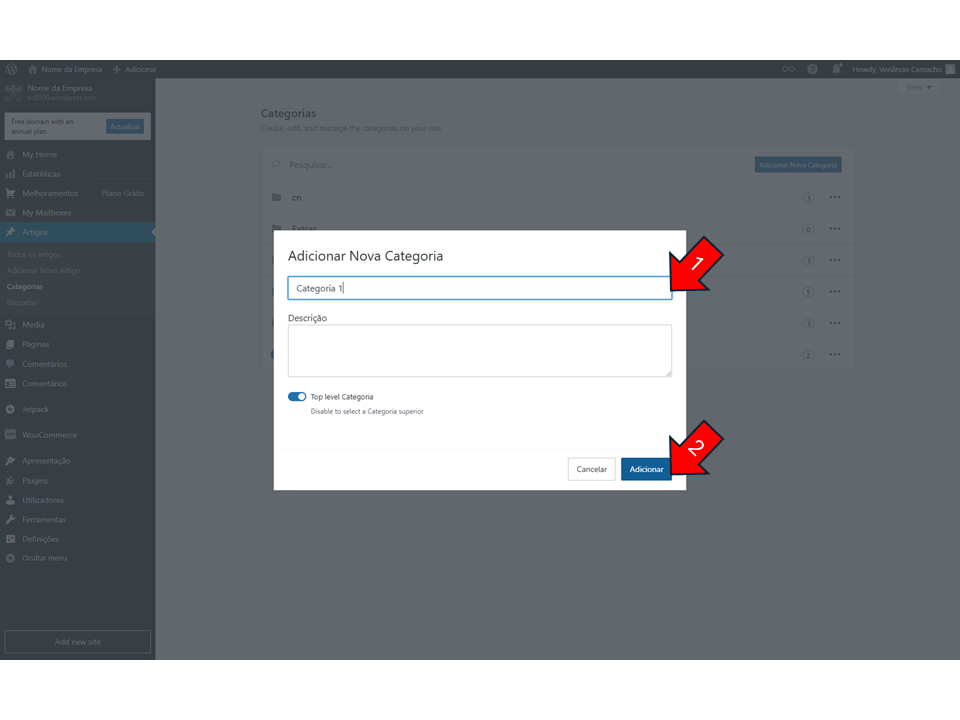Click the WooCommerce icon in the sidebar
The image size is (960, 720).
click(x=10, y=435)
